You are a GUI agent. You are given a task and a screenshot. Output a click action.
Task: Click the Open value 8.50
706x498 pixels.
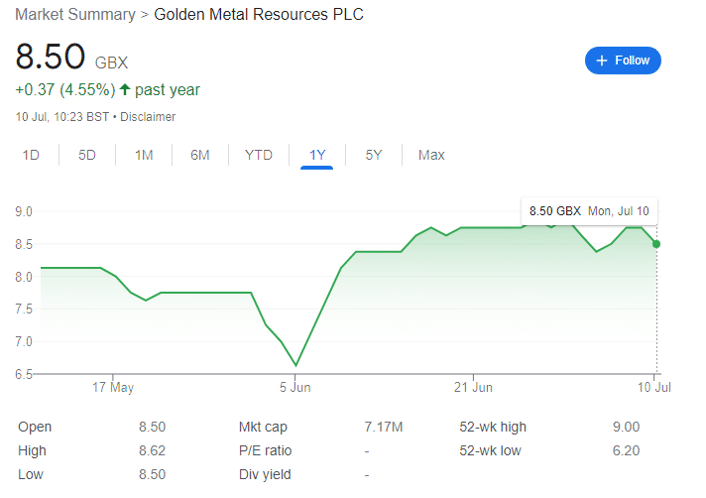pyautogui.click(x=152, y=427)
